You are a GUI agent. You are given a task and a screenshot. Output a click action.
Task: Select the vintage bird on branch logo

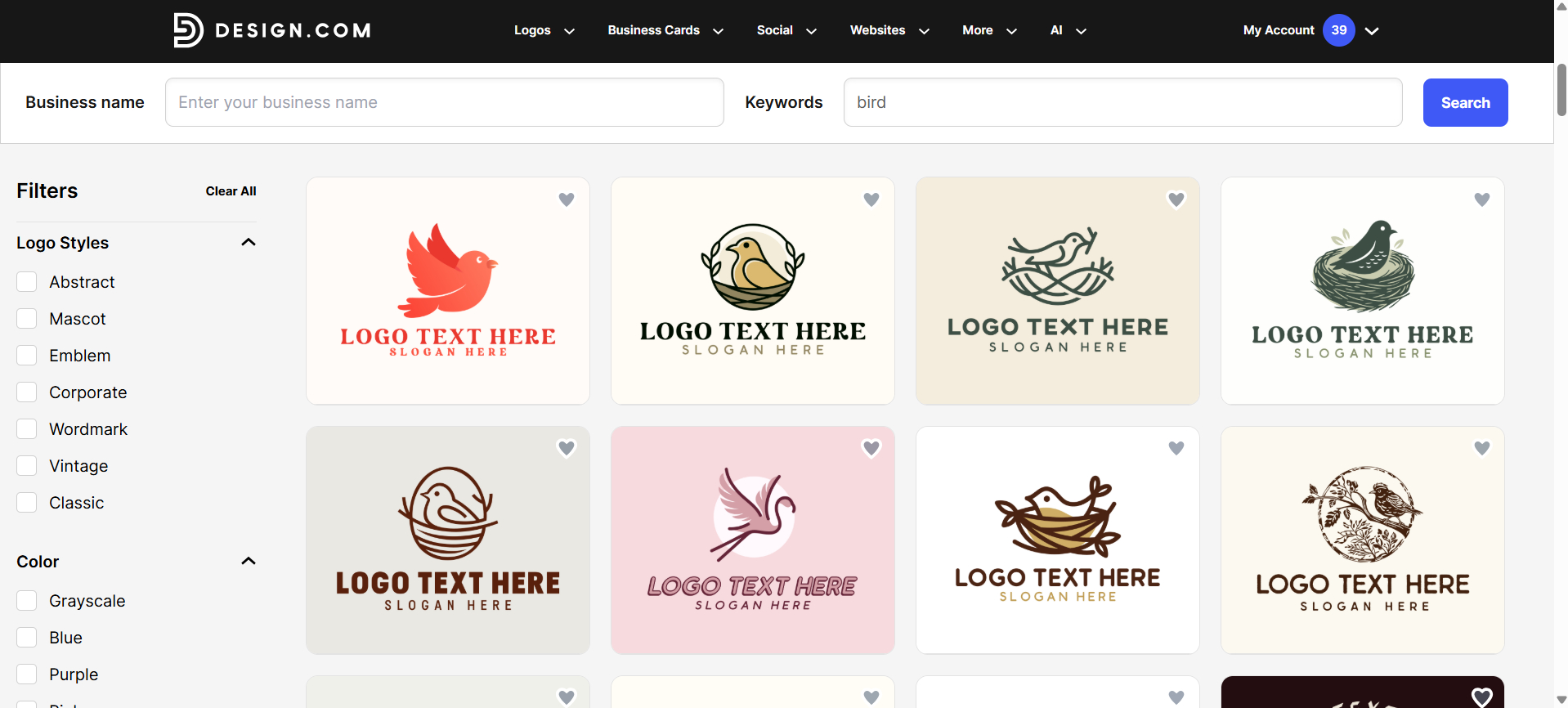(x=1363, y=540)
